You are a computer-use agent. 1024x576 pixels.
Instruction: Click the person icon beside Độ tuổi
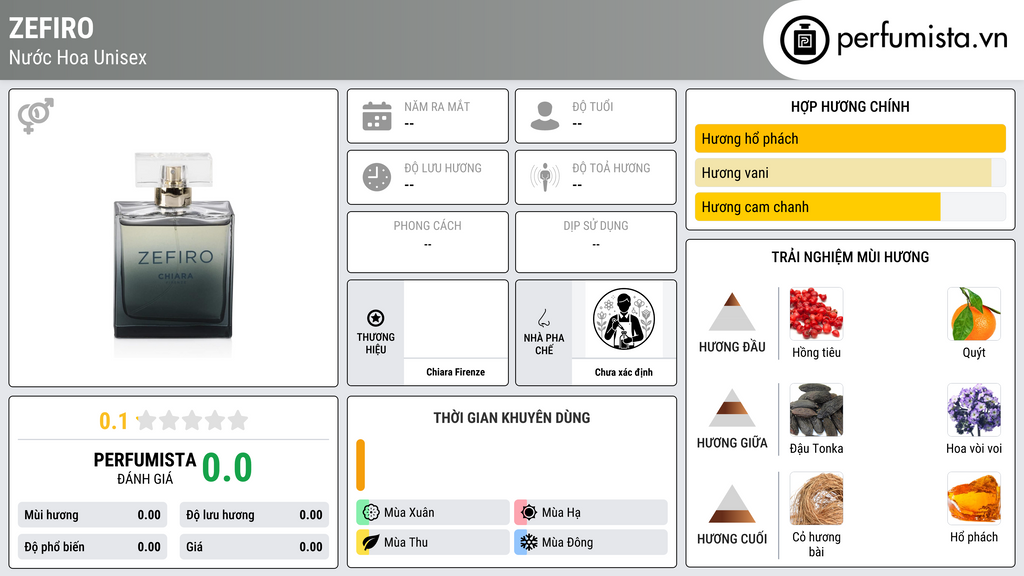[x=545, y=116]
